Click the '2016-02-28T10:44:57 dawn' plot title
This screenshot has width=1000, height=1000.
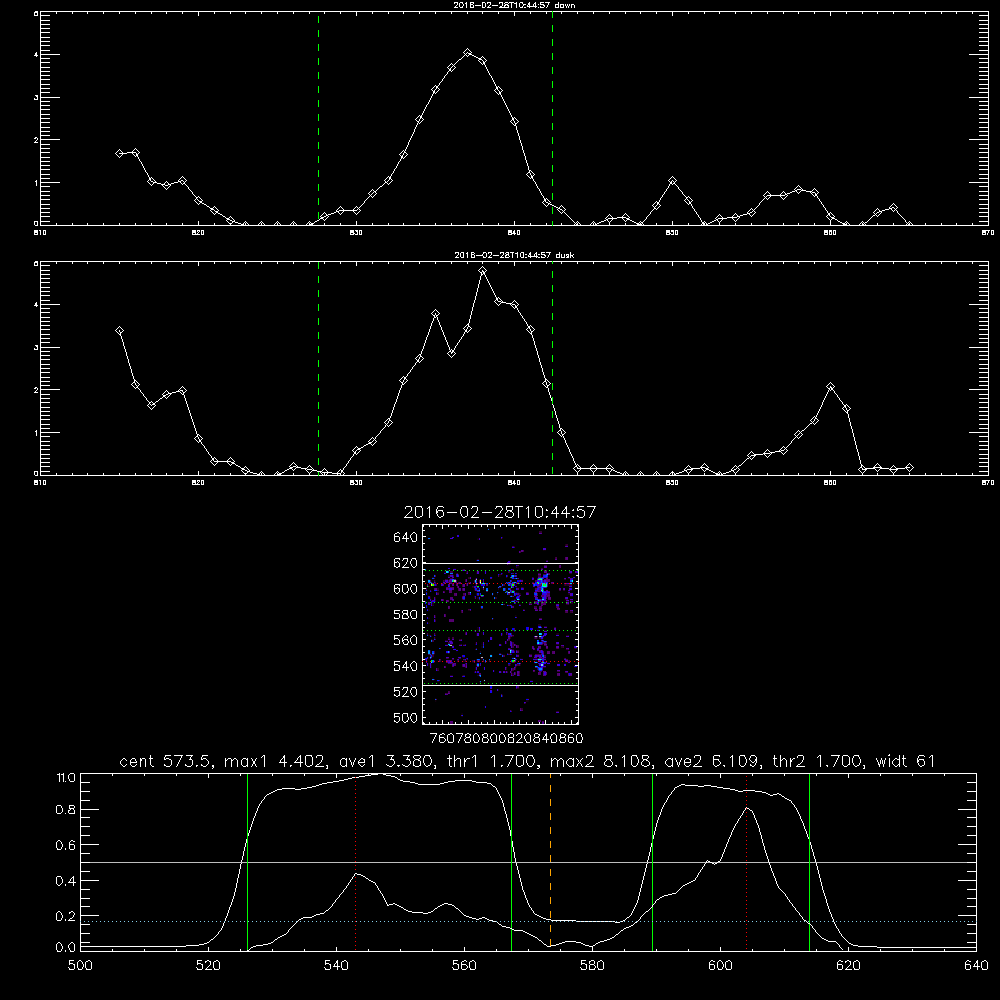(x=514, y=5)
